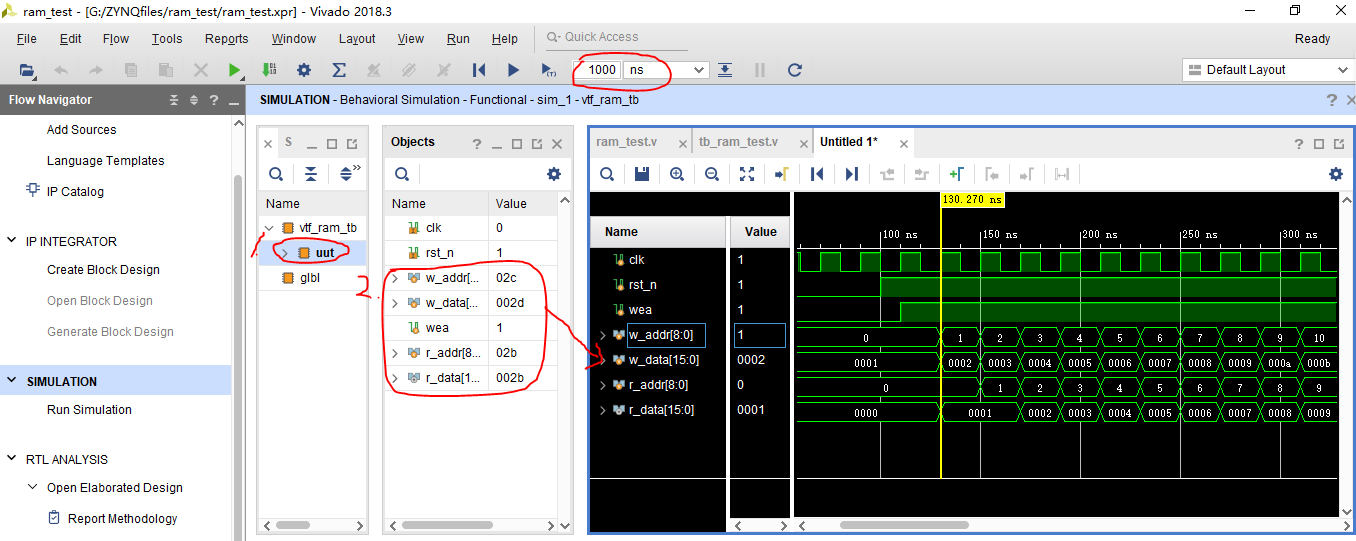Click waveform Zoom Fit icon
Viewport: 1356px width, 541px height.
click(747, 174)
